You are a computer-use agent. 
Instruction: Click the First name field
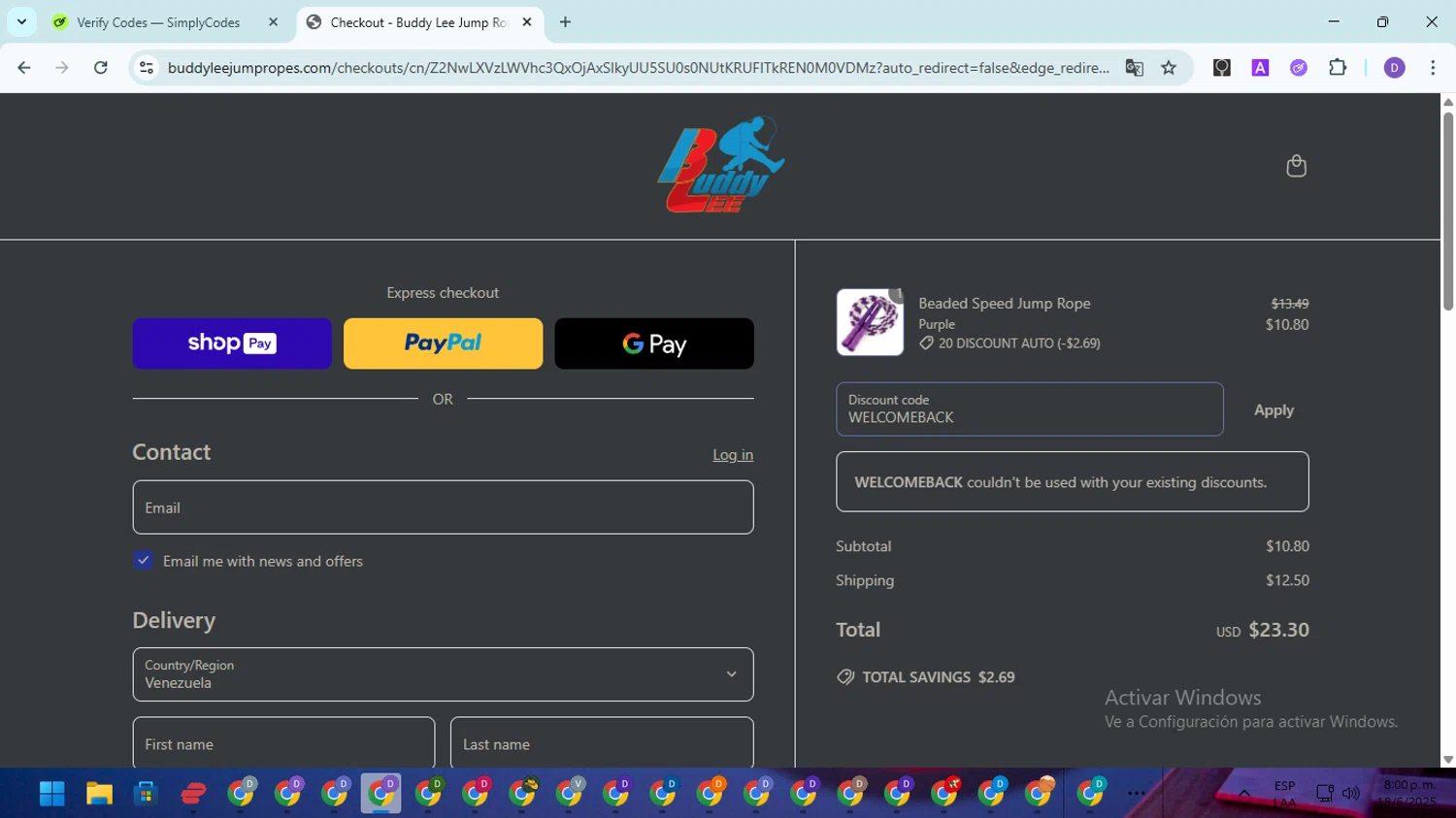[283, 743]
